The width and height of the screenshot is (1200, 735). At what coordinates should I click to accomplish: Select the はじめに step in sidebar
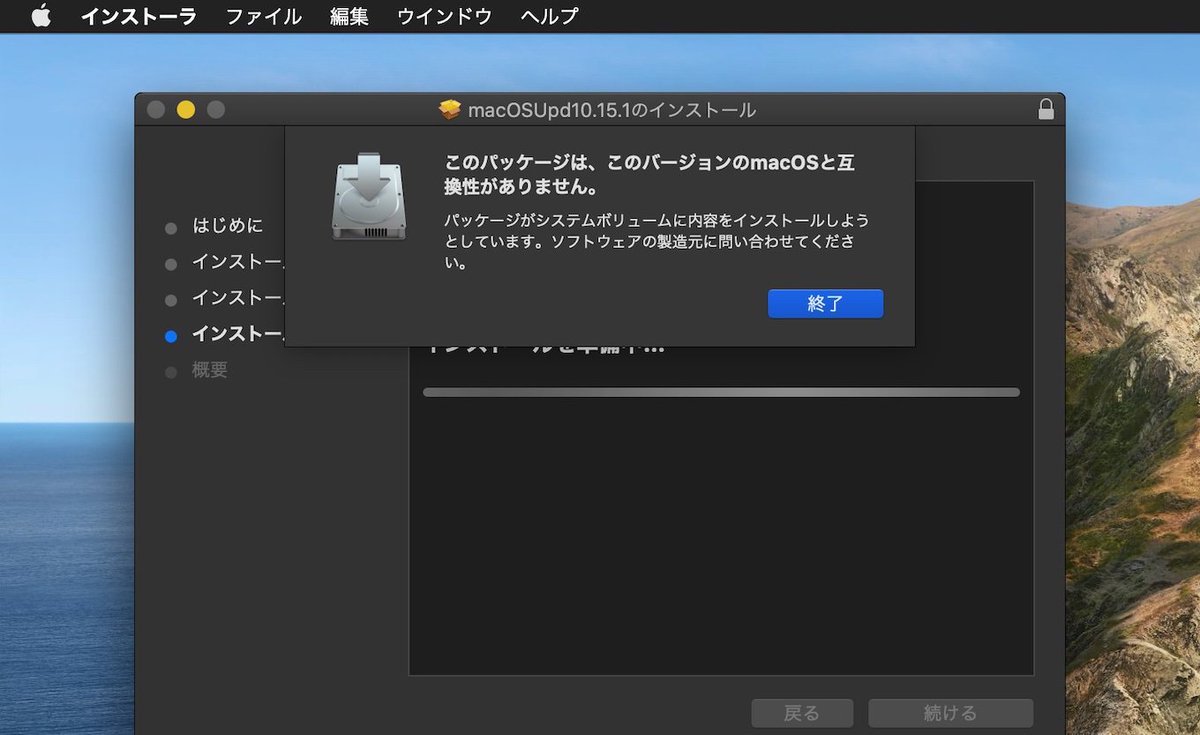pos(228,226)
